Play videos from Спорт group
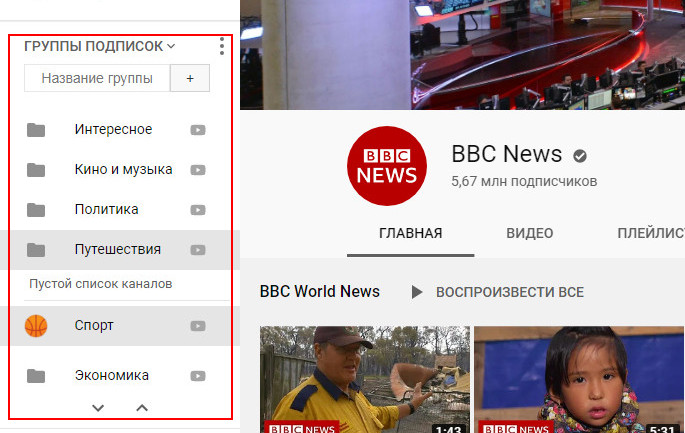The height and width of the screenshot is (433, 685). (x=198, y=326)
